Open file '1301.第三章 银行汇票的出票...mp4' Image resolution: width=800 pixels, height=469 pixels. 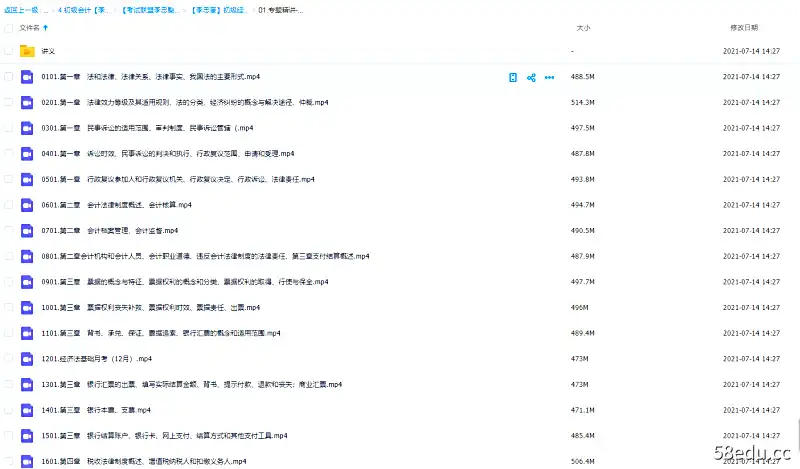192,384
